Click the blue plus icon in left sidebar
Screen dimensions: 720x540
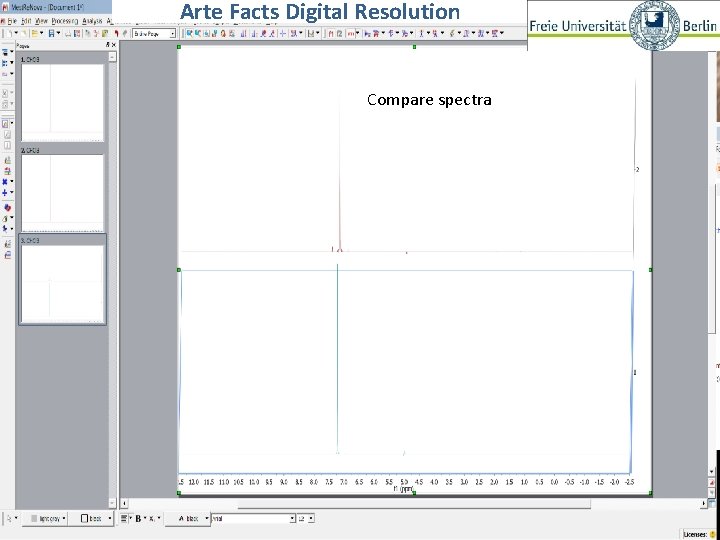[x=5, y=193]
